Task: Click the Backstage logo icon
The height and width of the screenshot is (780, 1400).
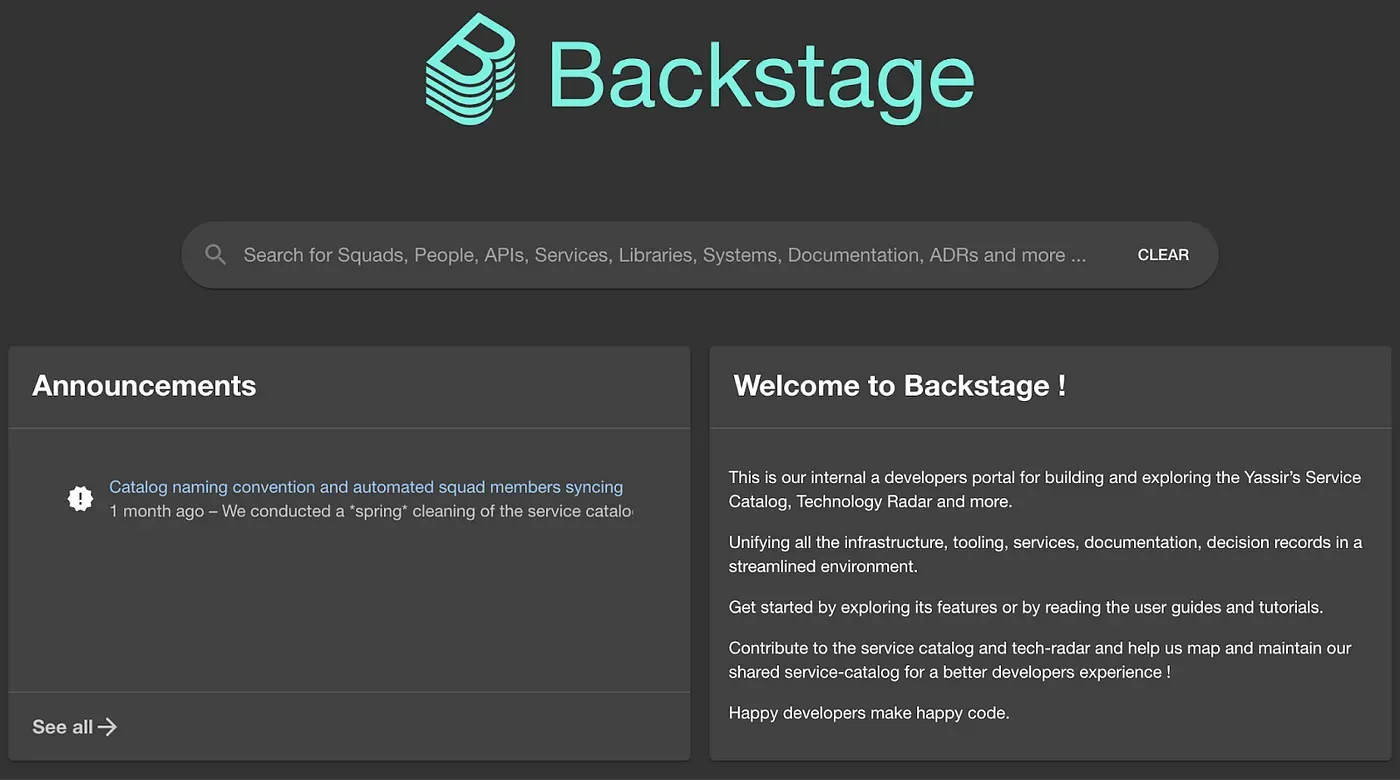Action: pos(470,69)
